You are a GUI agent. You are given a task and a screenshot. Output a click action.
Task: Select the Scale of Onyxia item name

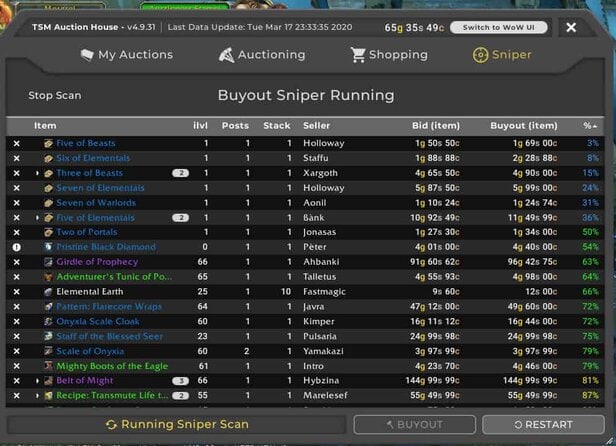click(90, 351)
